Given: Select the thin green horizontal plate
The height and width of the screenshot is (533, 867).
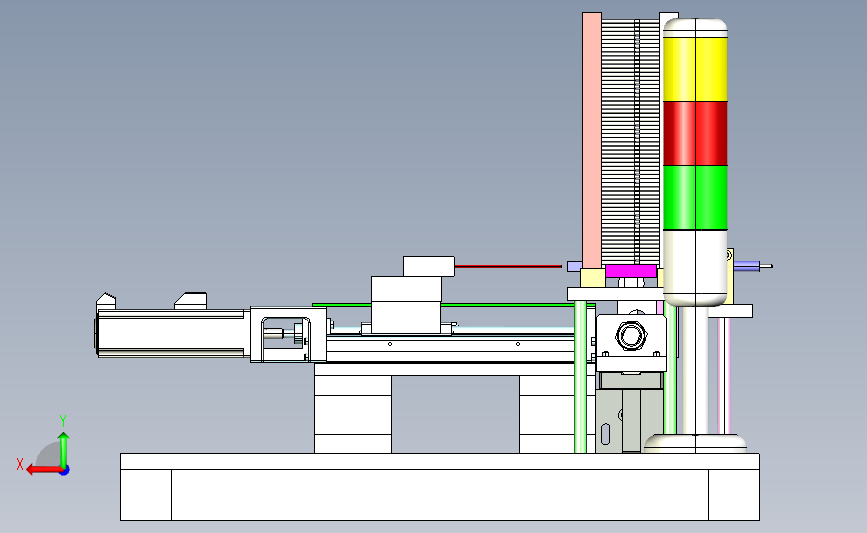Looking at the screenshot, I should coord(453,305).
